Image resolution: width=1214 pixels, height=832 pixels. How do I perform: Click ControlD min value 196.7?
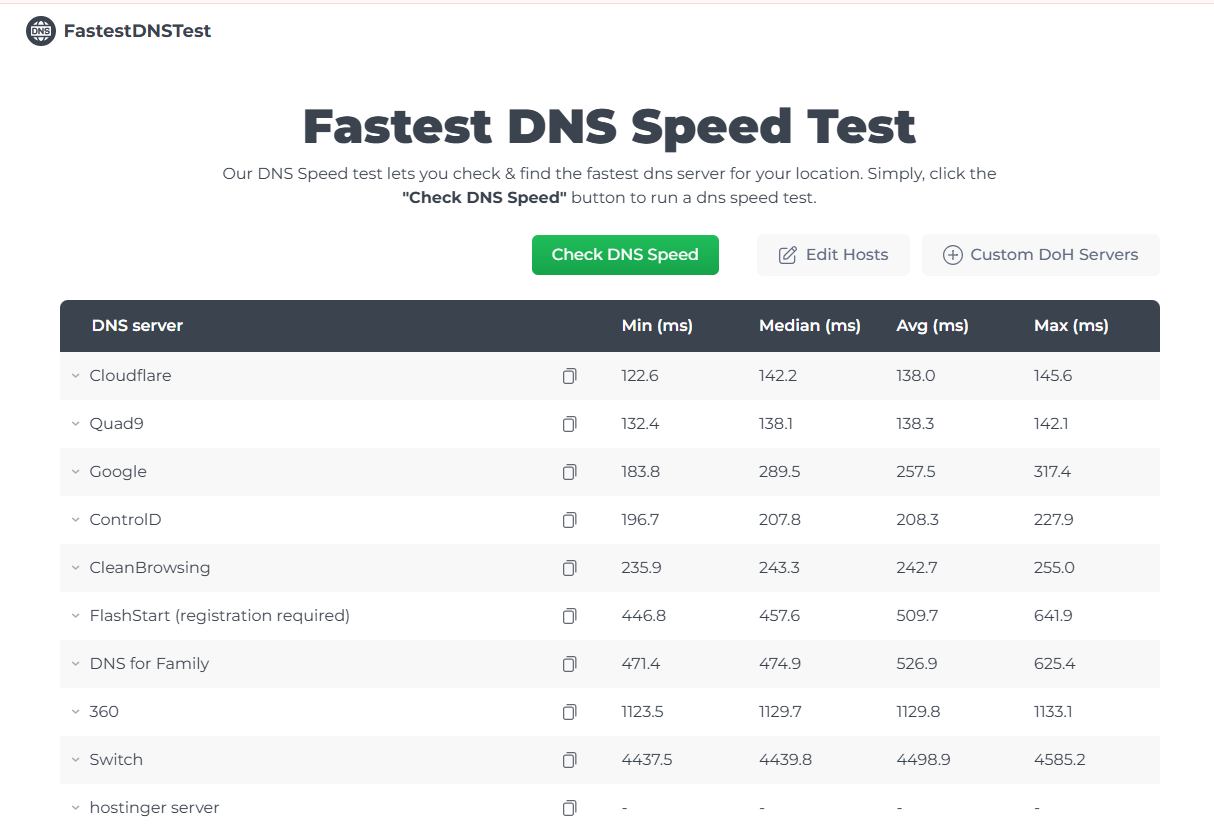click(640, 520)
